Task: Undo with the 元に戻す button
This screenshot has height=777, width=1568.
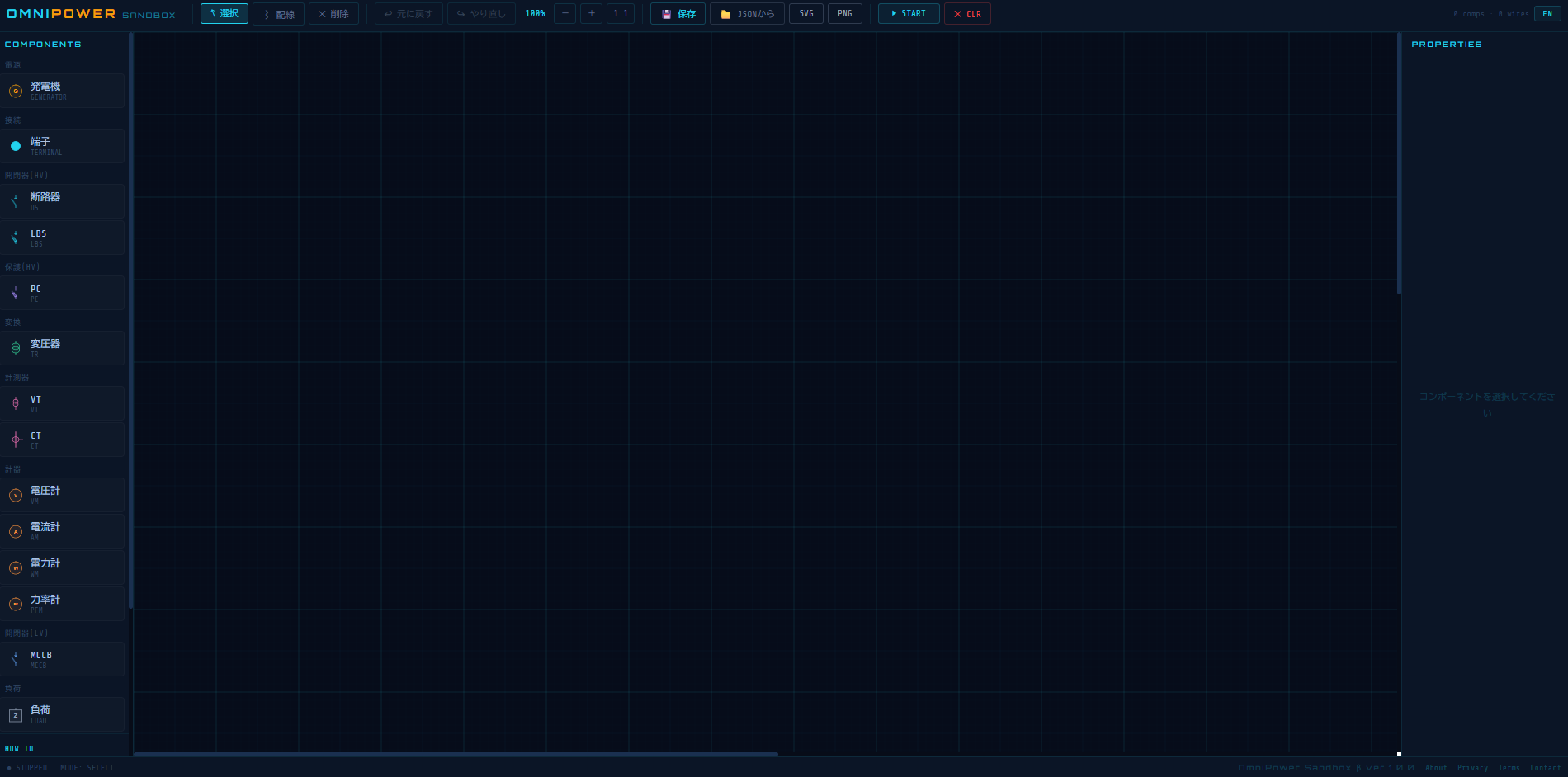Action: [409, 14]
